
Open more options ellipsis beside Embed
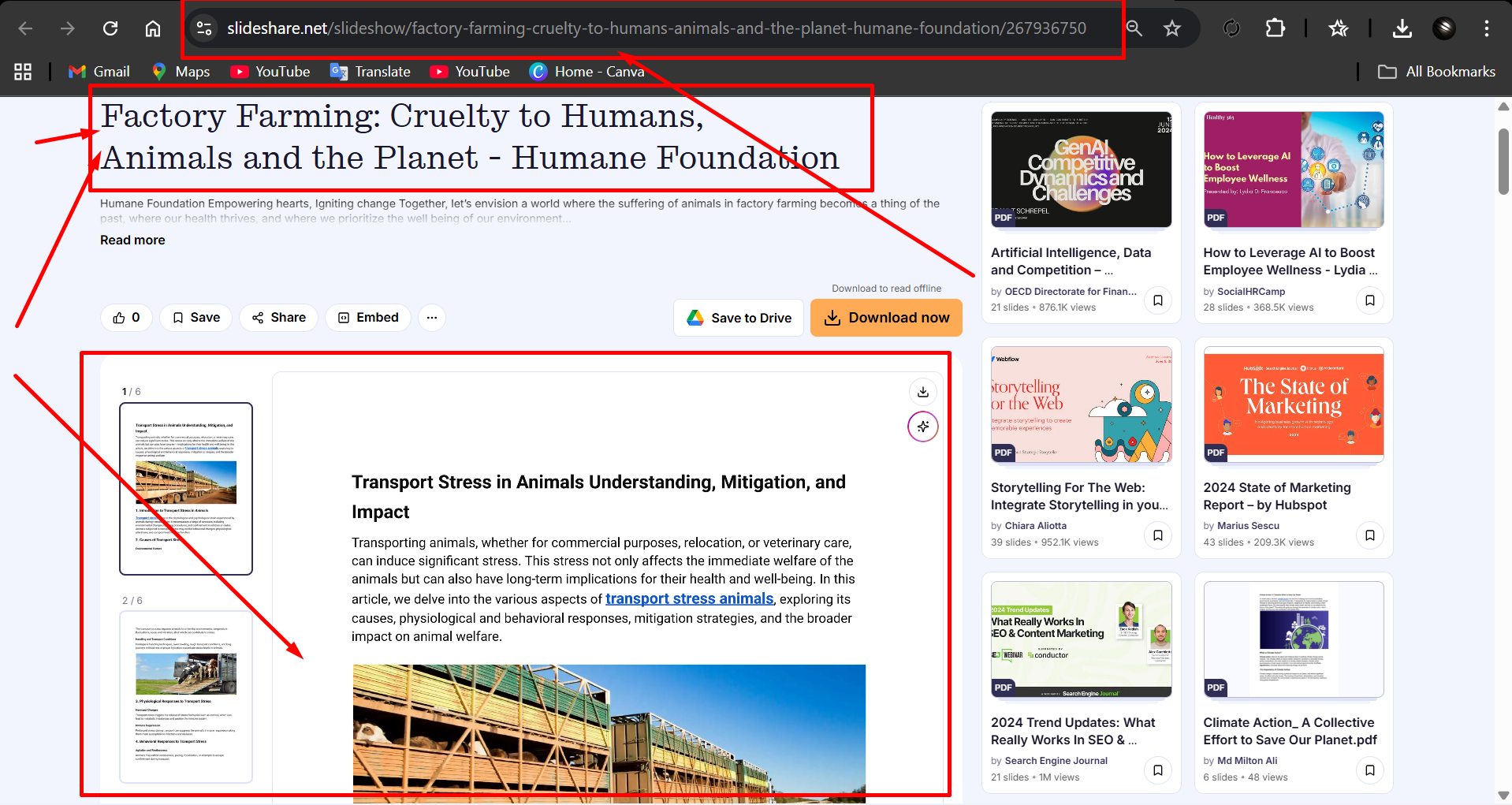pyautogui.click(x=432, y=318)
